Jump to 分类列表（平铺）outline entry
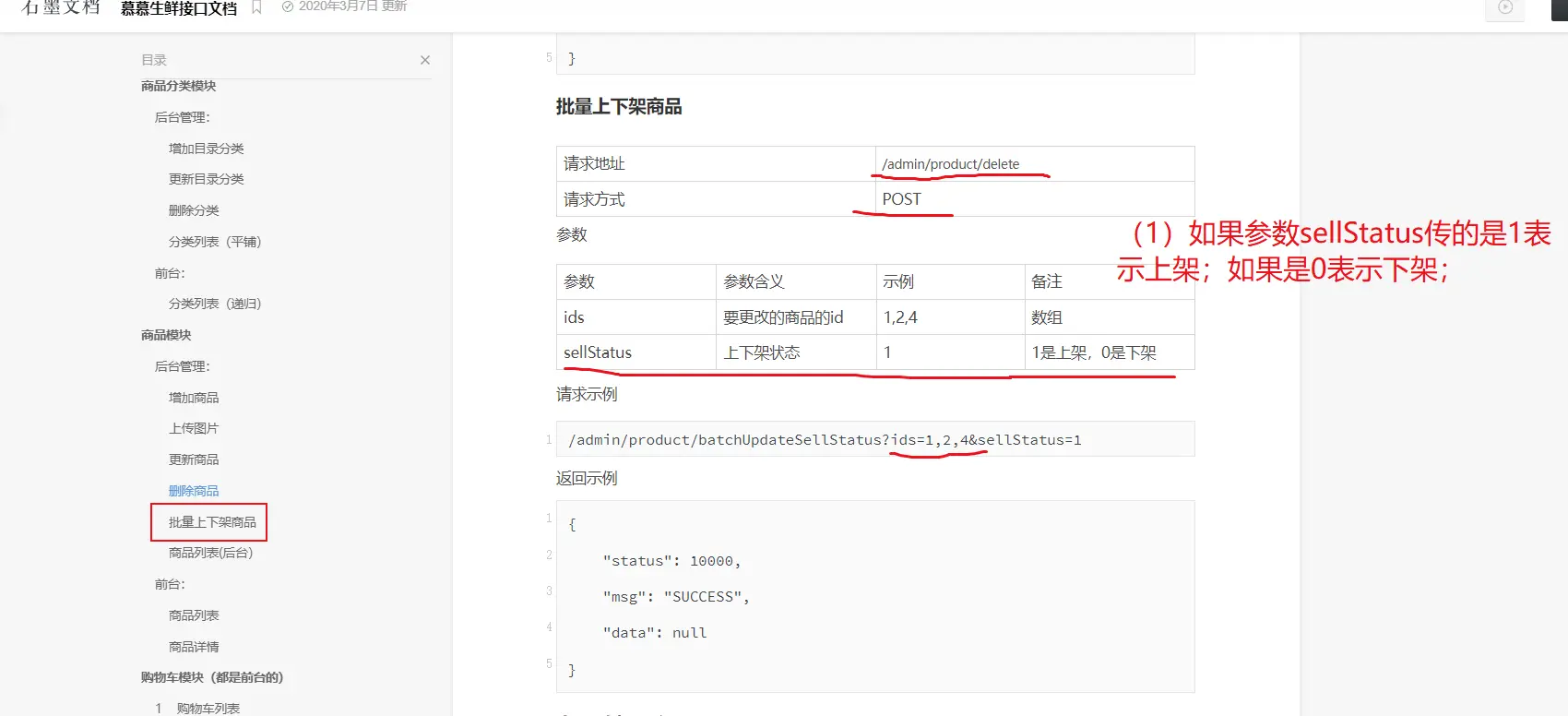The image size is (1568, 716). point(216,242)
